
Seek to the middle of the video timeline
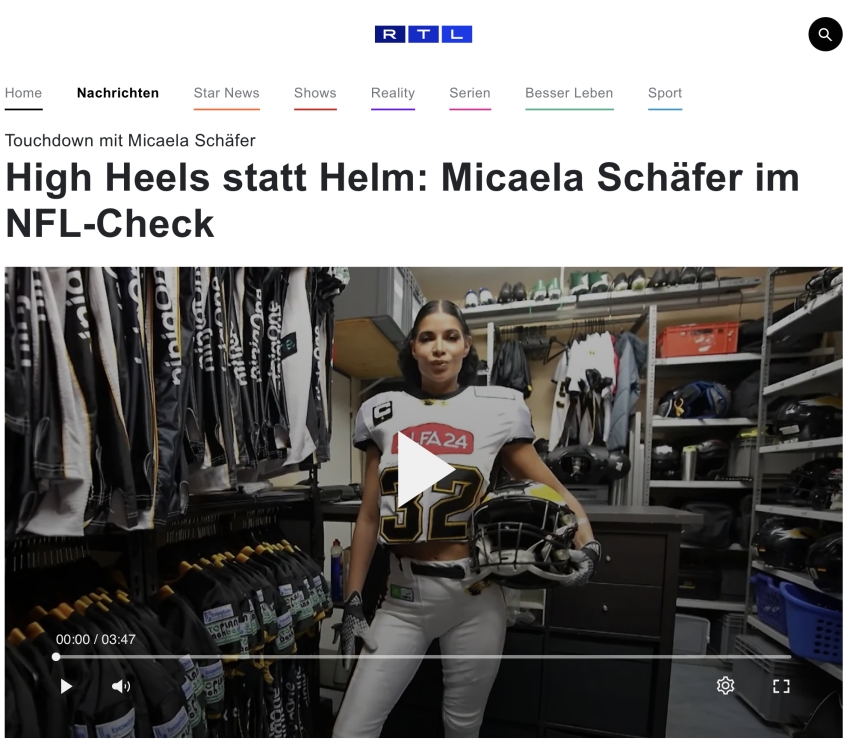tap(423, 657)
